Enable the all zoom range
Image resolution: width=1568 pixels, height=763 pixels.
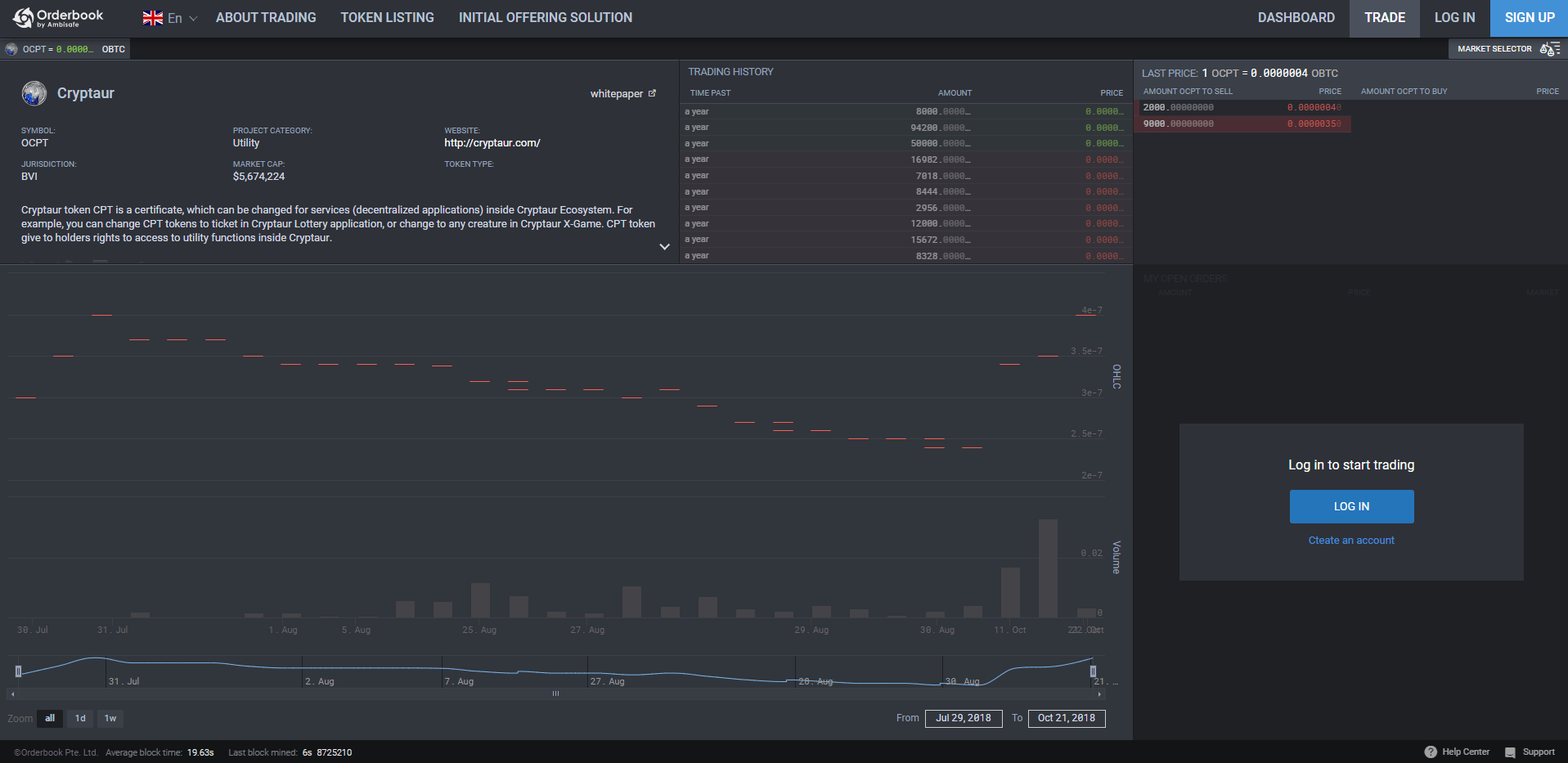[49, 718]
